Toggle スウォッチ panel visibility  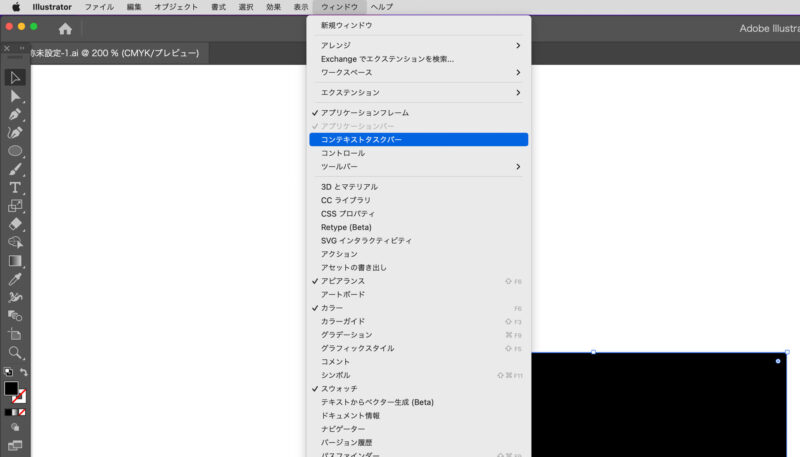tap(339, 388)
